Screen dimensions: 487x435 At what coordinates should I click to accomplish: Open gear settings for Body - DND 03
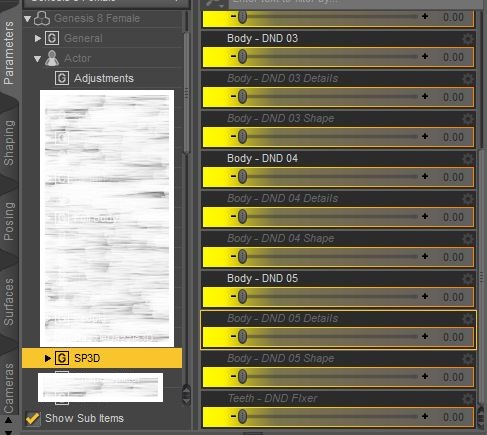[468, 39]
